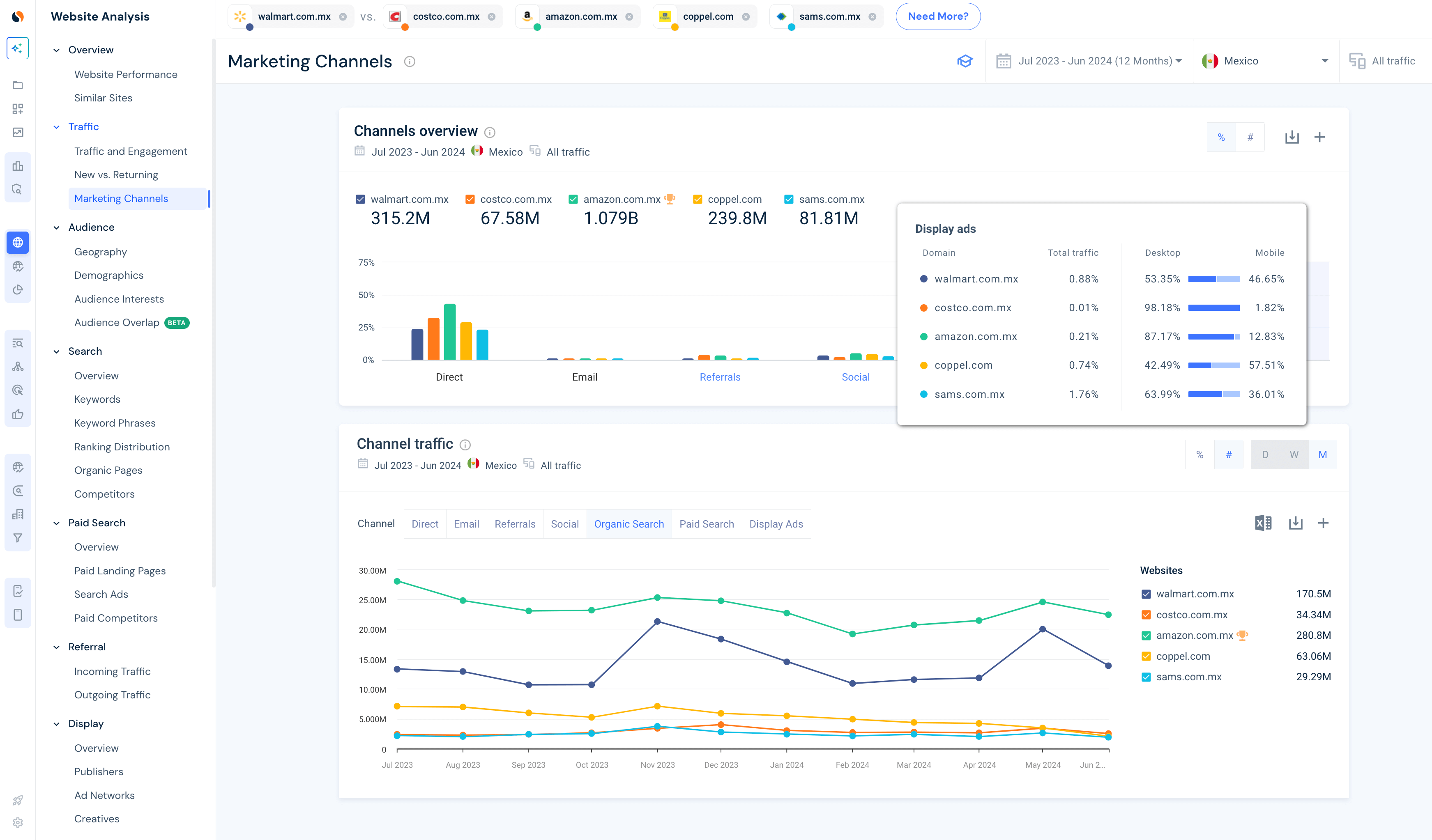Remove coppel.com from comparison
This screenshot has width=1432, height=840.
click(x=746, y=17)
